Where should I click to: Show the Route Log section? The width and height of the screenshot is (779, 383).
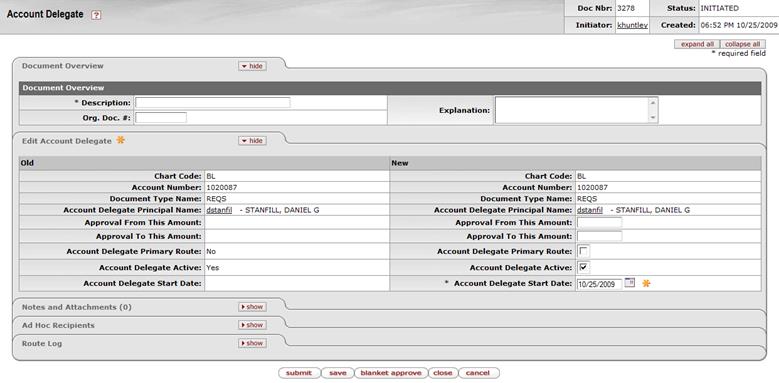pyautogui.click(x=252, y=343)
